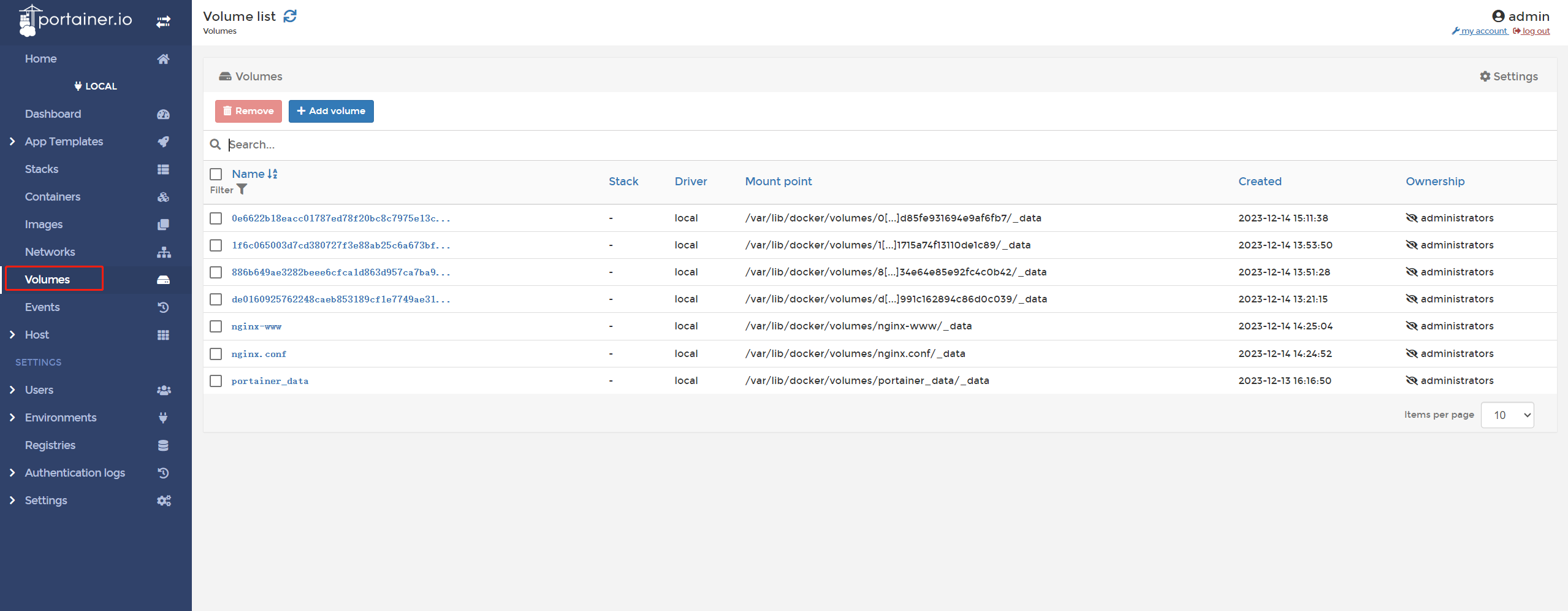Click the Add volume button
Image resolution: width=1568 pixels, height=611 pixels.
pyautogui.click(x=331, y=111)
